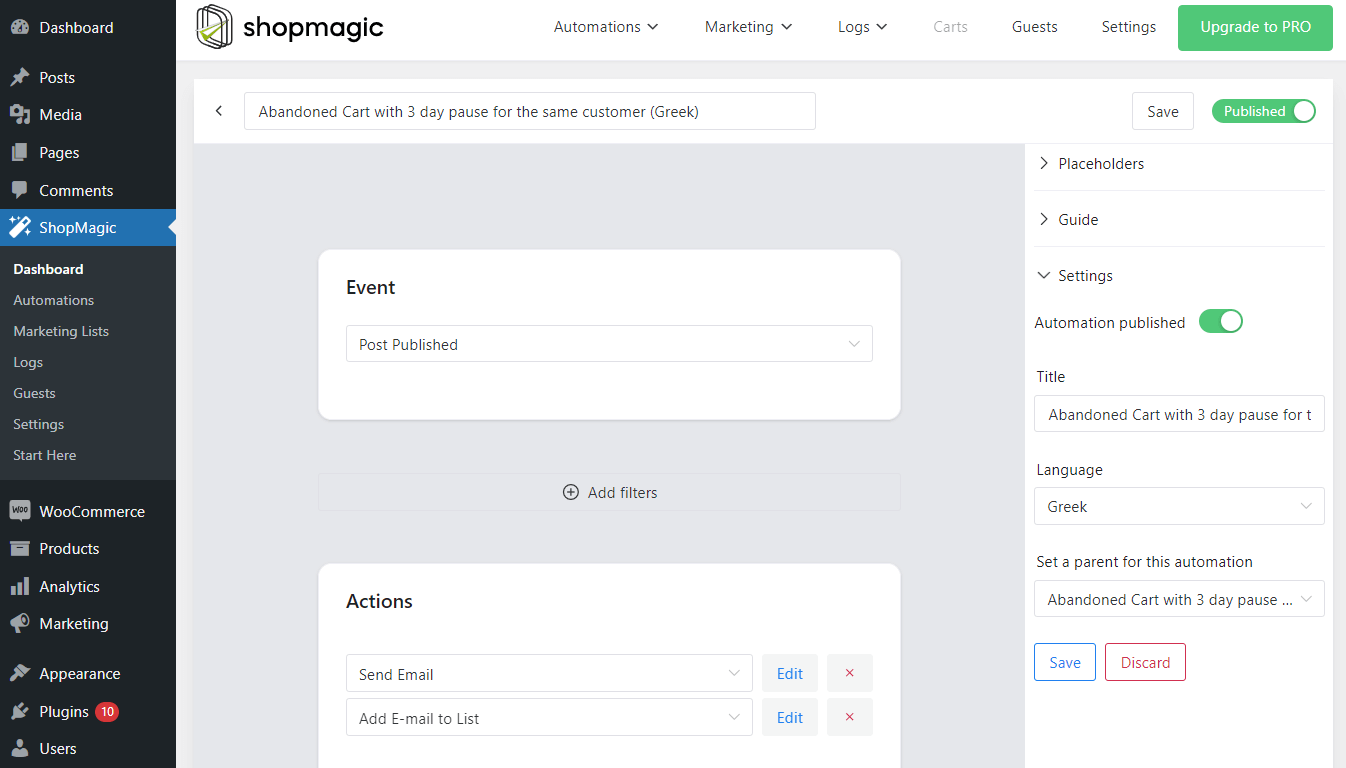
Task: Click the Discard button
Action: coord(1145,662)
